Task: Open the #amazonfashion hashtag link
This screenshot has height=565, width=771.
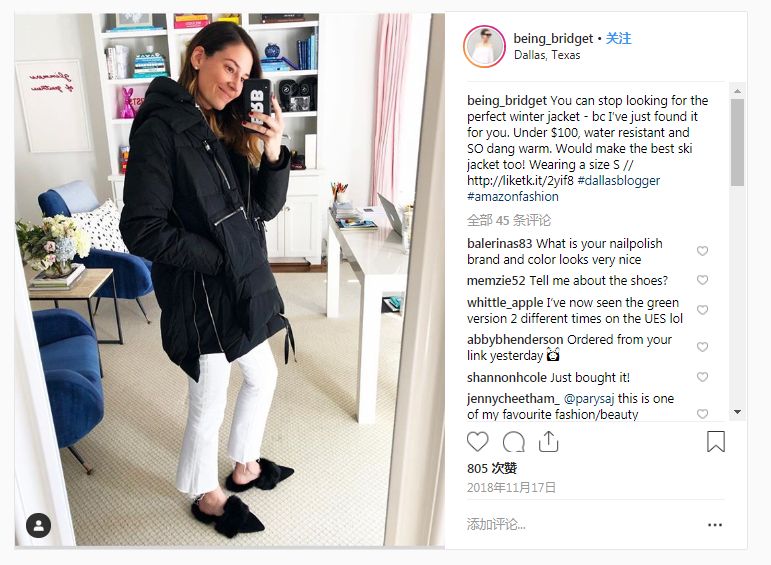Action: (x=512, y=197)
